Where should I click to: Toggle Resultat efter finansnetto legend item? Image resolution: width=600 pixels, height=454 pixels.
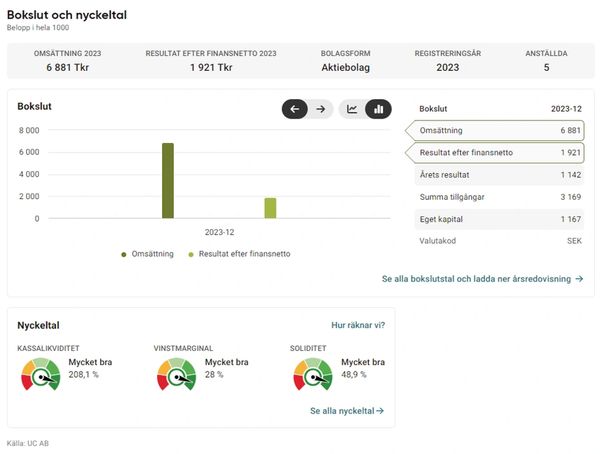pos(239,254)
